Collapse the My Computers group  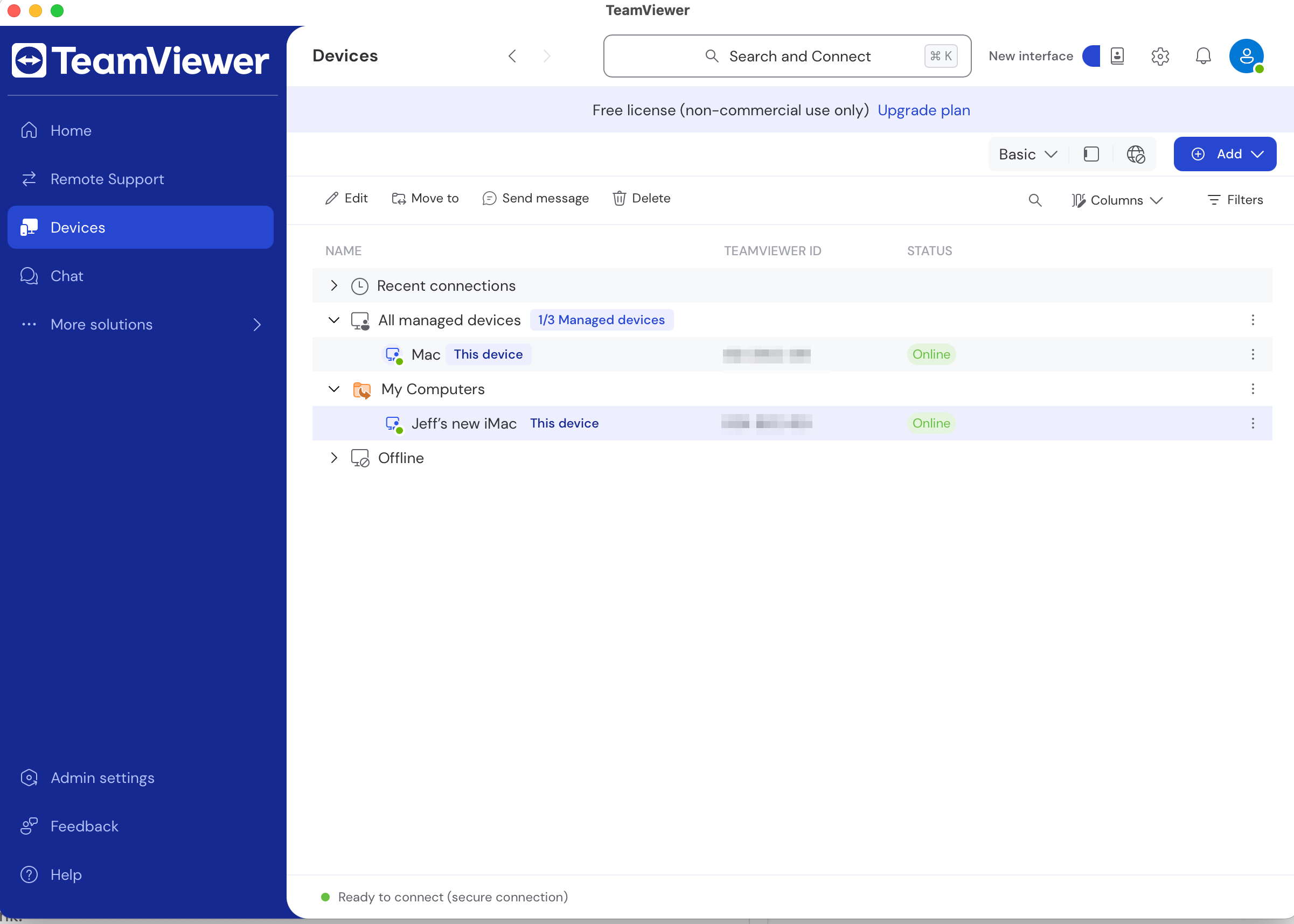[334, 389]
